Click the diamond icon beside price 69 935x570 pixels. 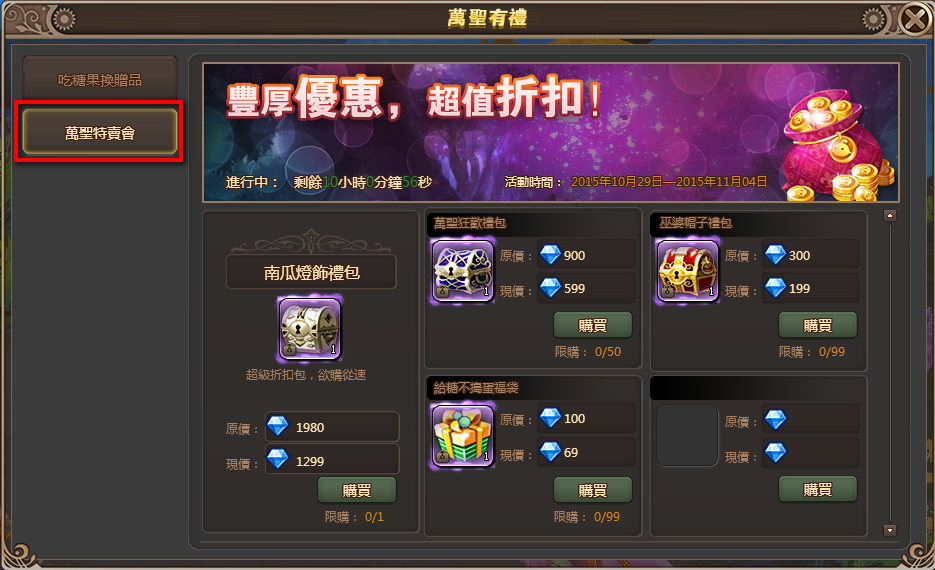click(x=550, y=451)
